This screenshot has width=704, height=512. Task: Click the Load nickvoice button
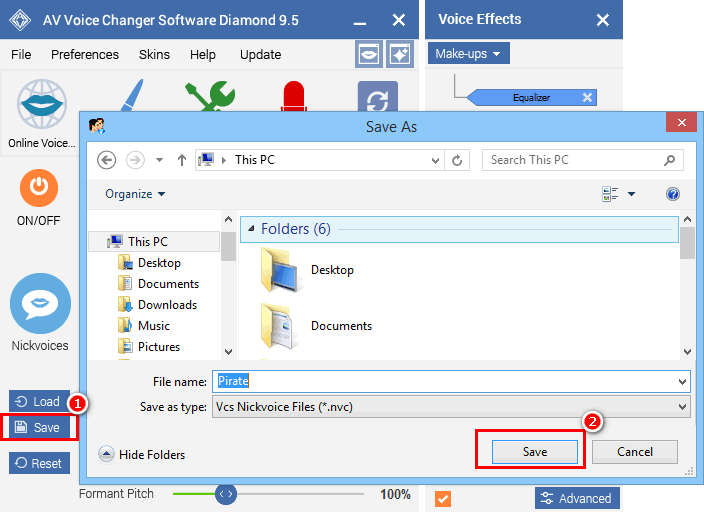tap(39, 401)
